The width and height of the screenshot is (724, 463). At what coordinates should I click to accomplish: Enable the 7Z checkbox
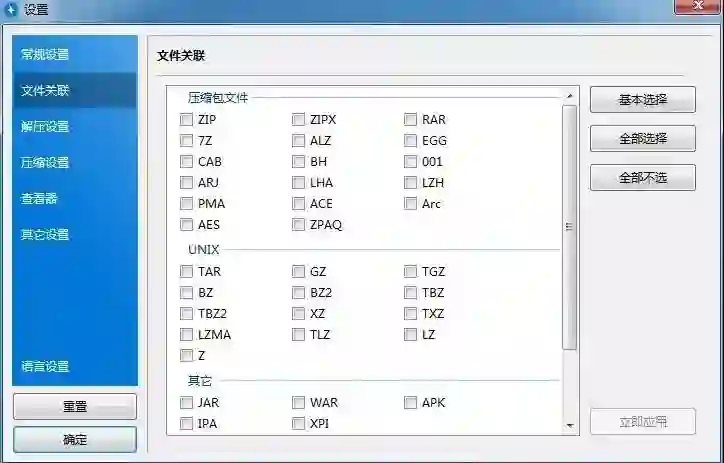click(186, 140)
